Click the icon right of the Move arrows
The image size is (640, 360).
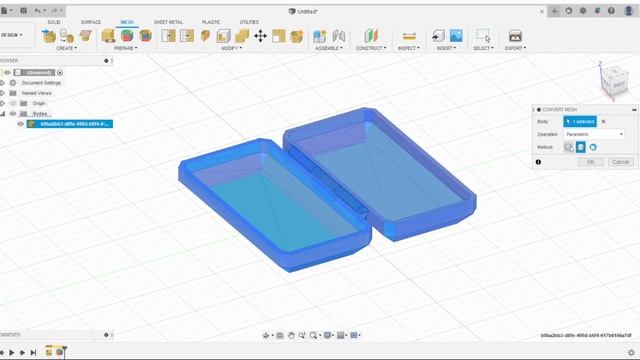tap(278, 36)
